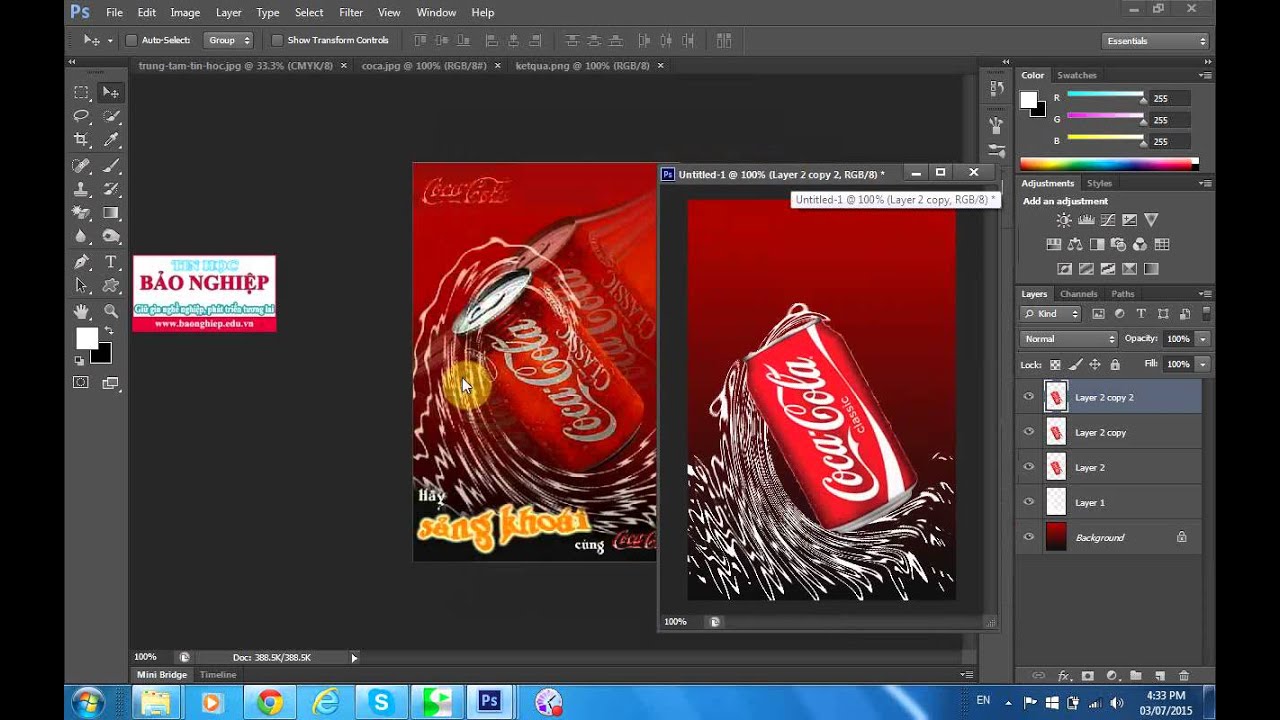Toggle lock all for the layer
Image resolution: width=1280 pixels, height=720 pixels.
coord(1115,365)
